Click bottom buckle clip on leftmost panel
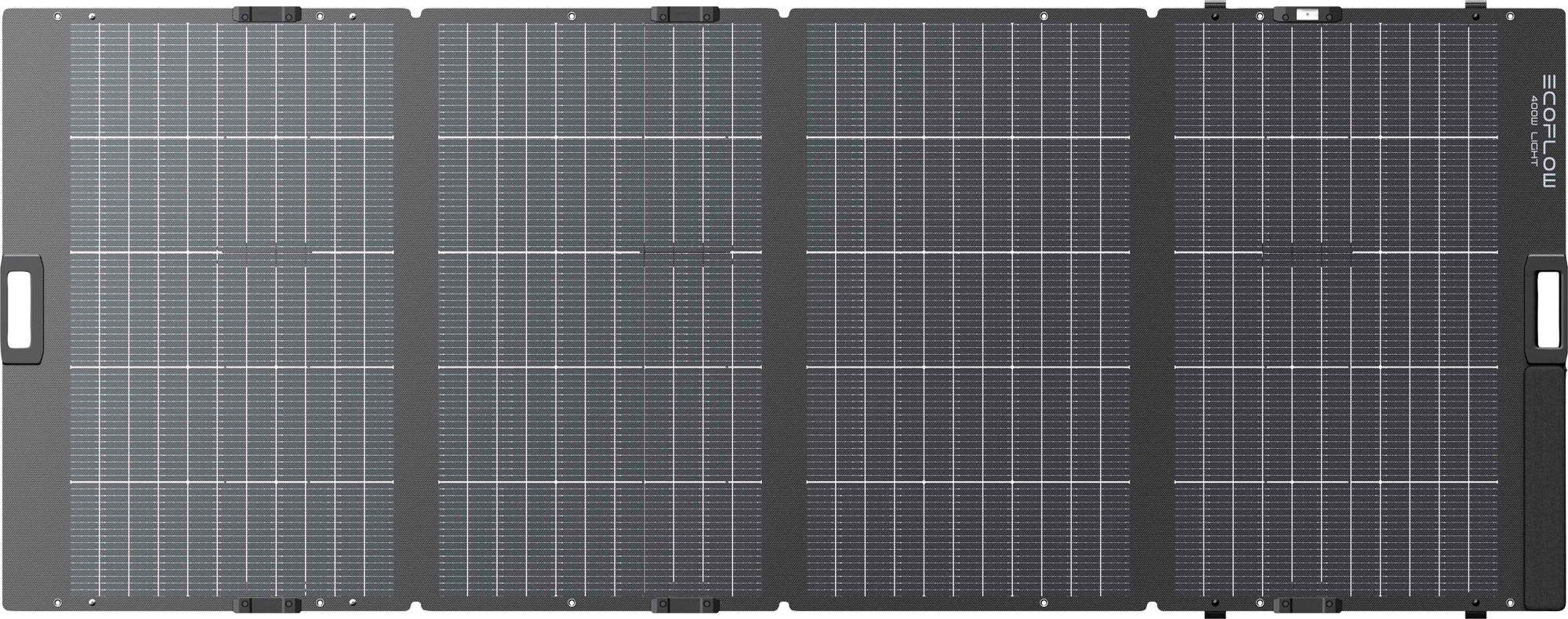The height and width of the screenshot is (619, 1568). (267, 605)
